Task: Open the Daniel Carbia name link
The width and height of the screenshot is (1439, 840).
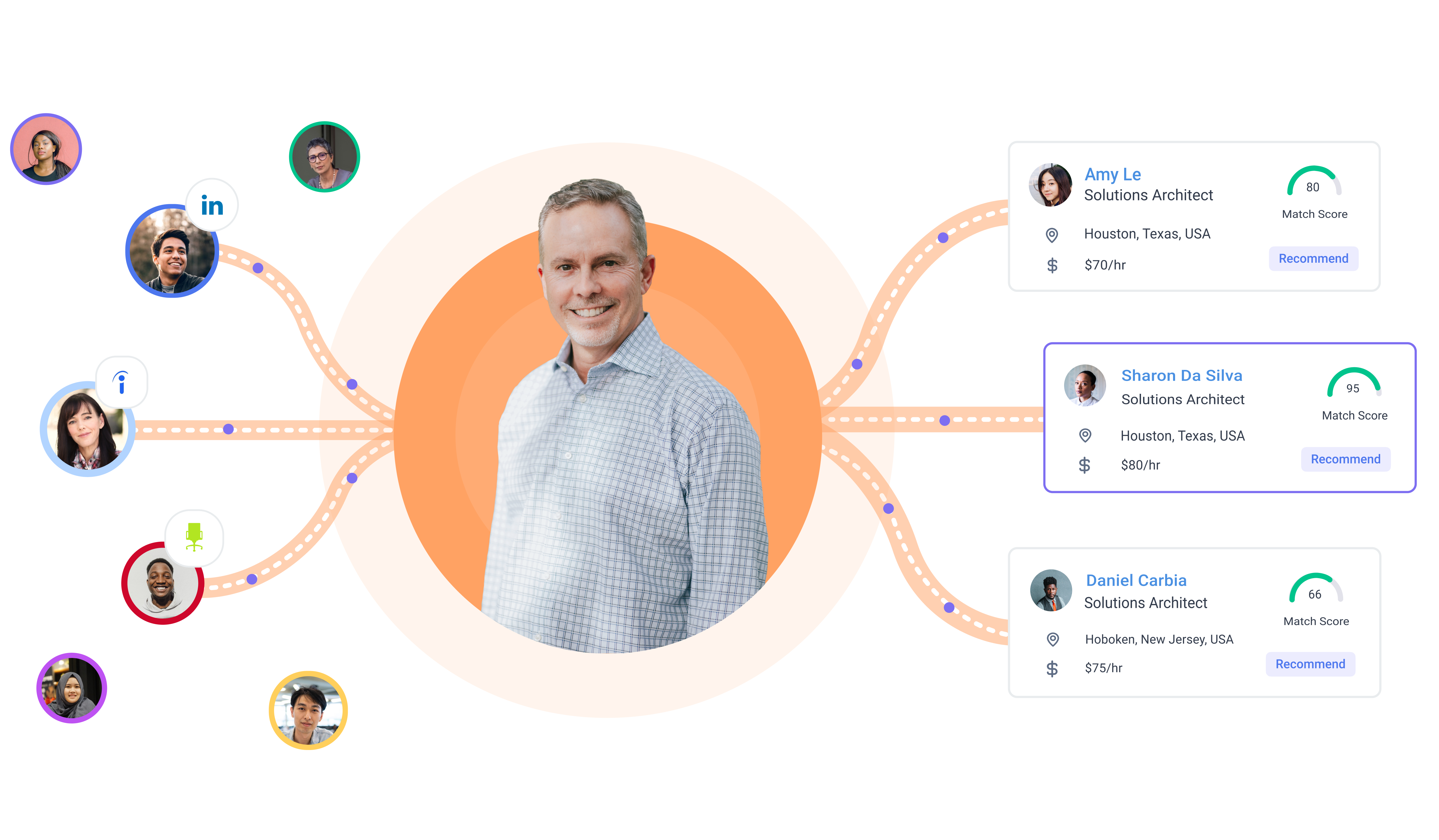Action: point(1136,580)
